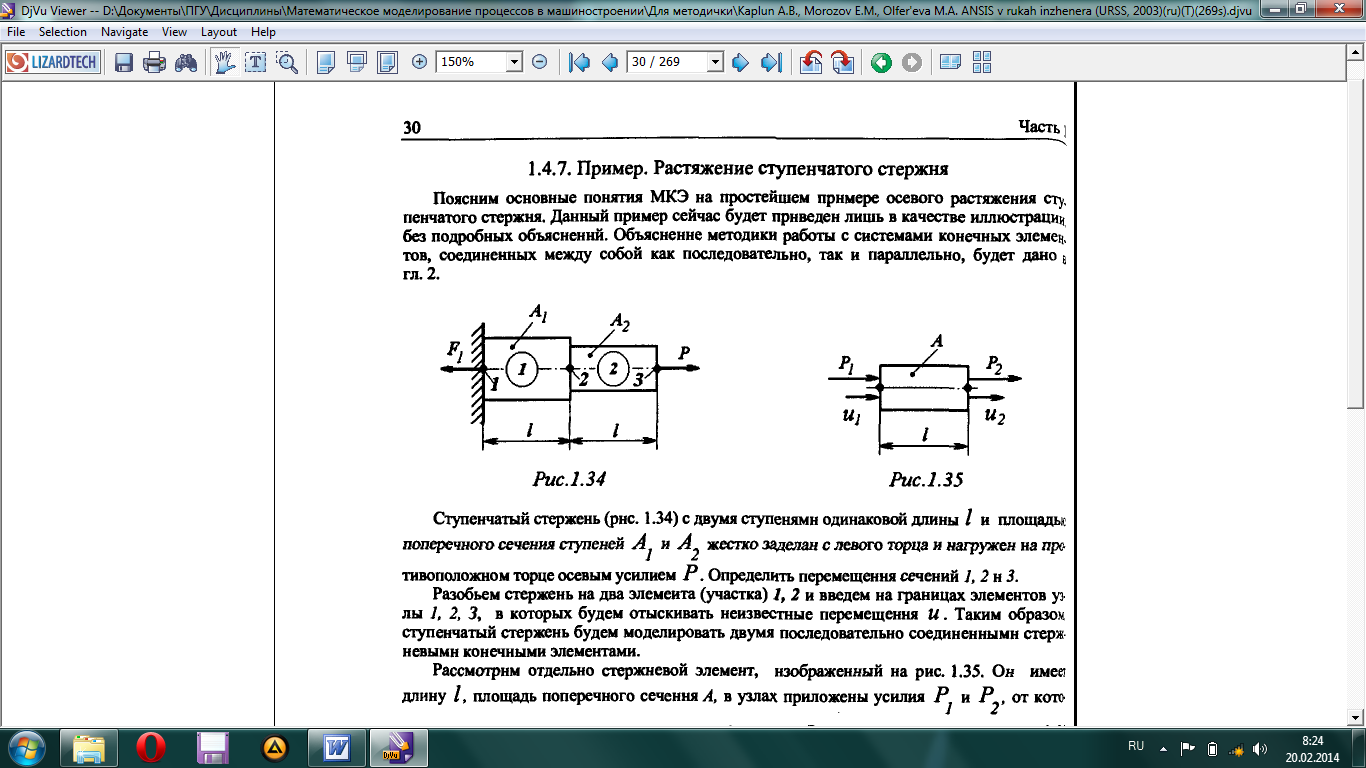
Task: Click page number 30 in the page header
Action: tap(411, 128)
